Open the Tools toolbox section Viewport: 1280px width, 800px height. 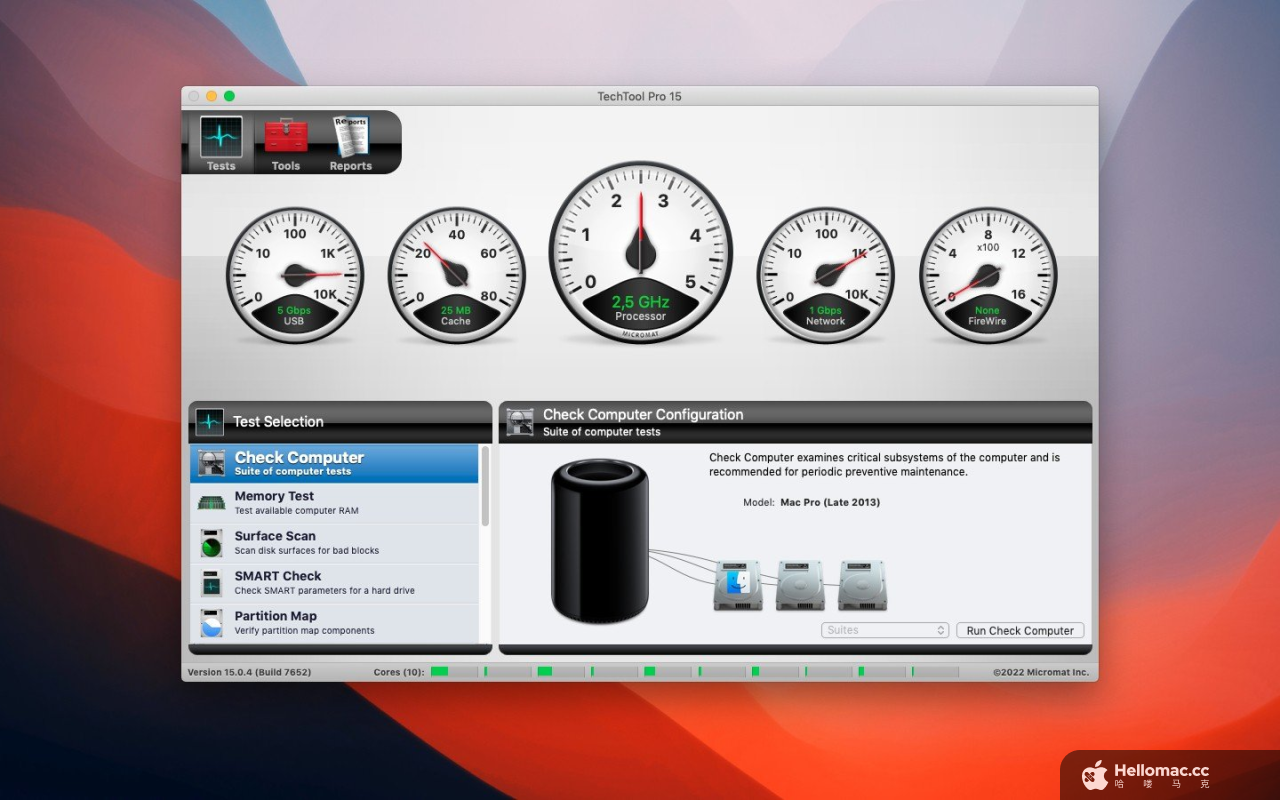click(286, 144)
